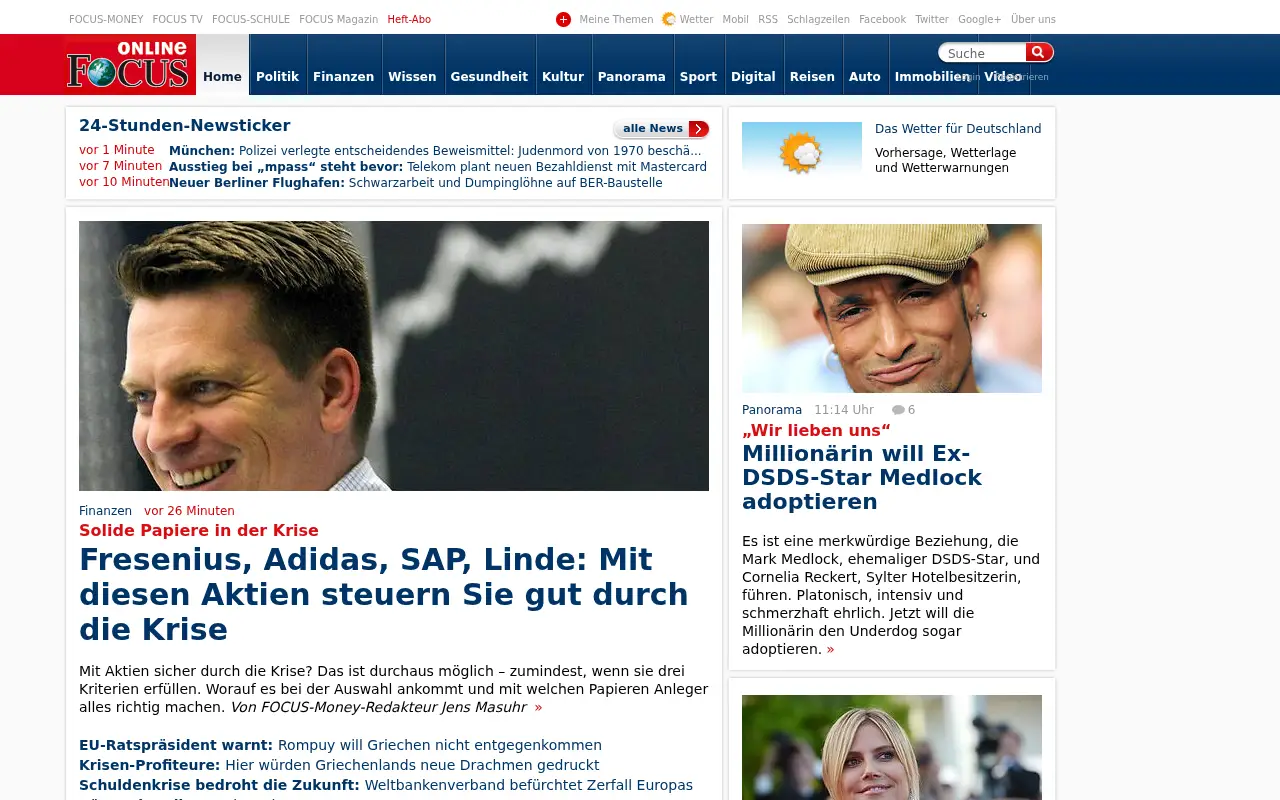Click the weather sun and cloud image
The width and height of the screenshot is (1280, 800).
tap(802, 149)
